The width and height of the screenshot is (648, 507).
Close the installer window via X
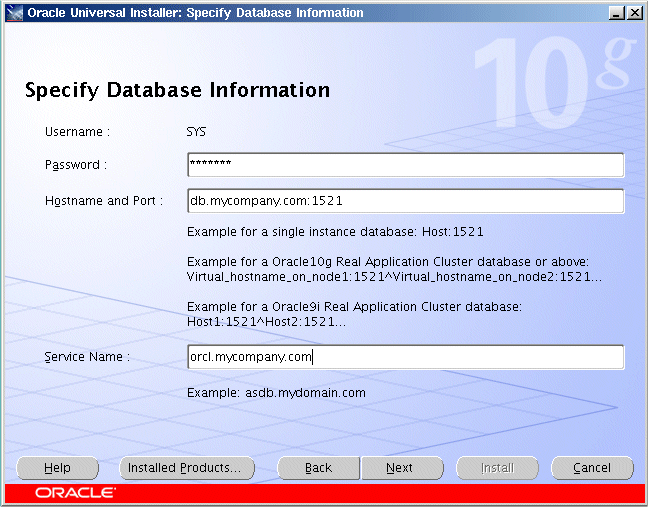tap(634, 13)
